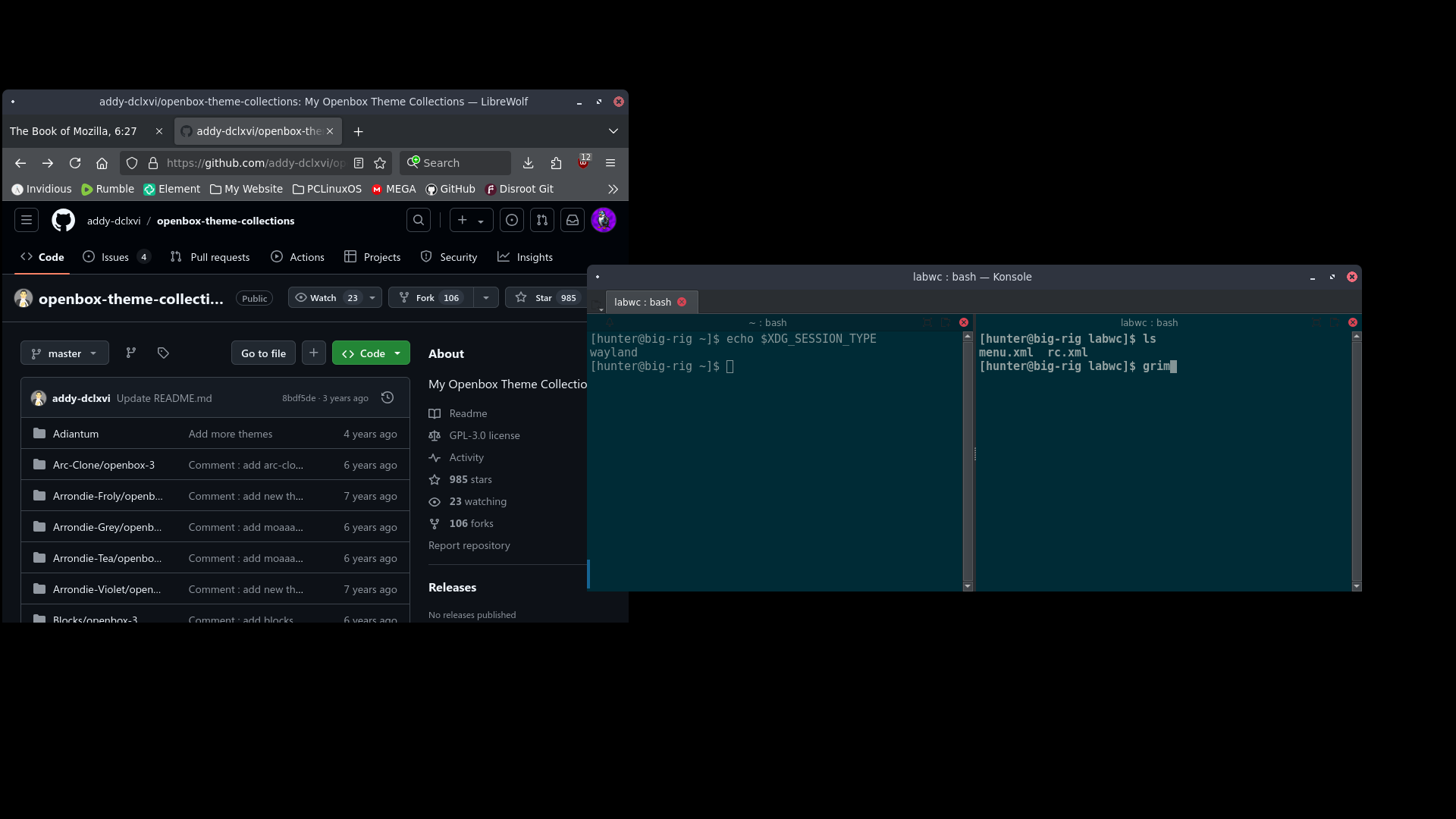The width and height of the screenshot is (1456, 819).
Task: Open the Adiantum folder
Action: pyautogui.click(x=76, y=434)
